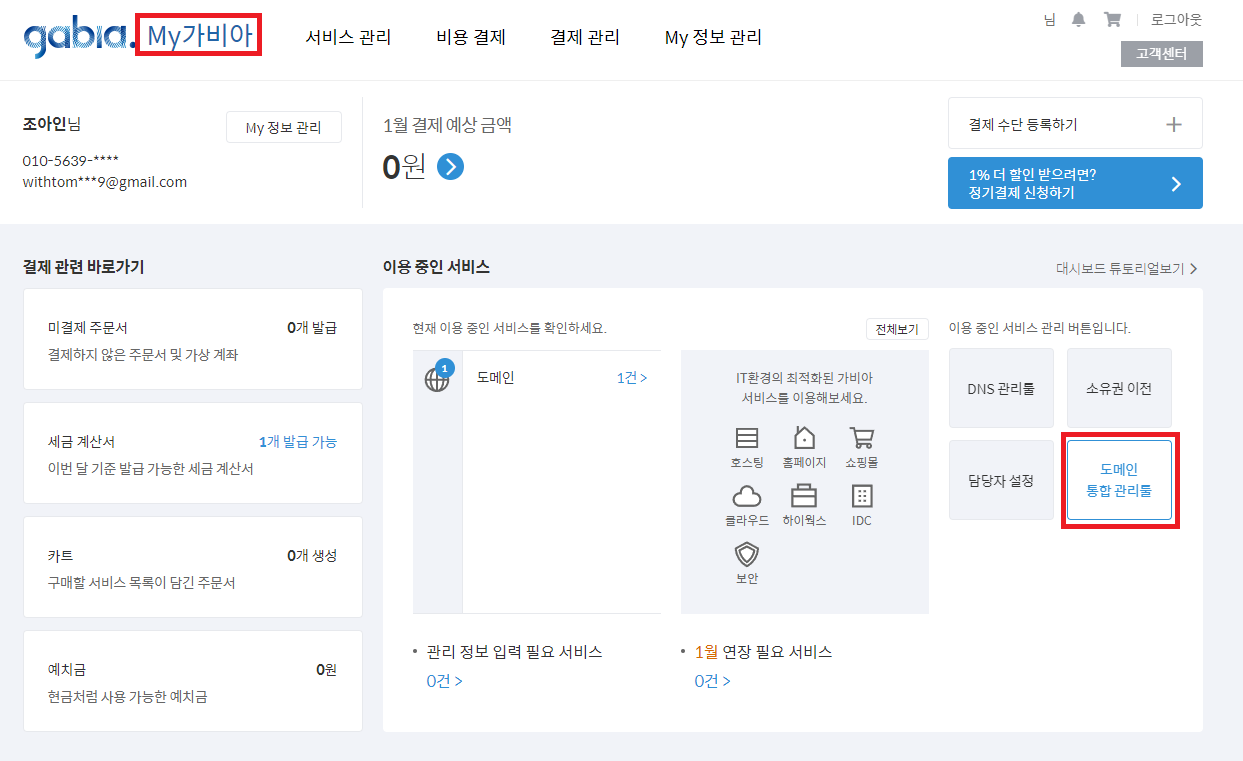Click the 결제 관련 바로가기 heading
Screen dimensions: 1243x761
click(83, 267)
